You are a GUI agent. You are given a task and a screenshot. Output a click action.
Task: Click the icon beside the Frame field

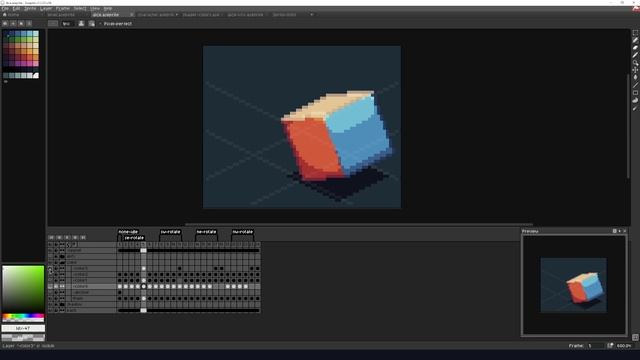pos(610,346)
